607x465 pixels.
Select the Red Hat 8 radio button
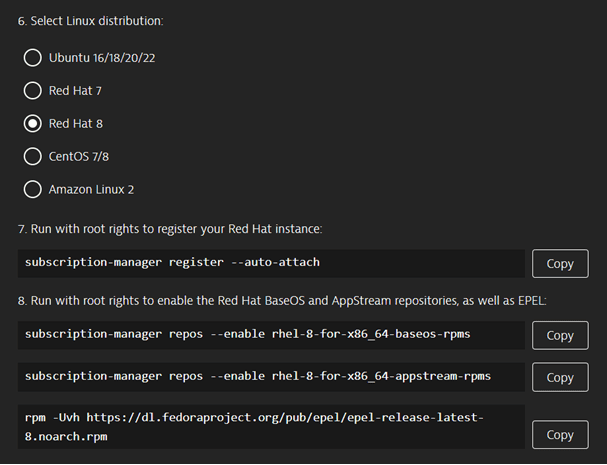(x=33, y=124)
